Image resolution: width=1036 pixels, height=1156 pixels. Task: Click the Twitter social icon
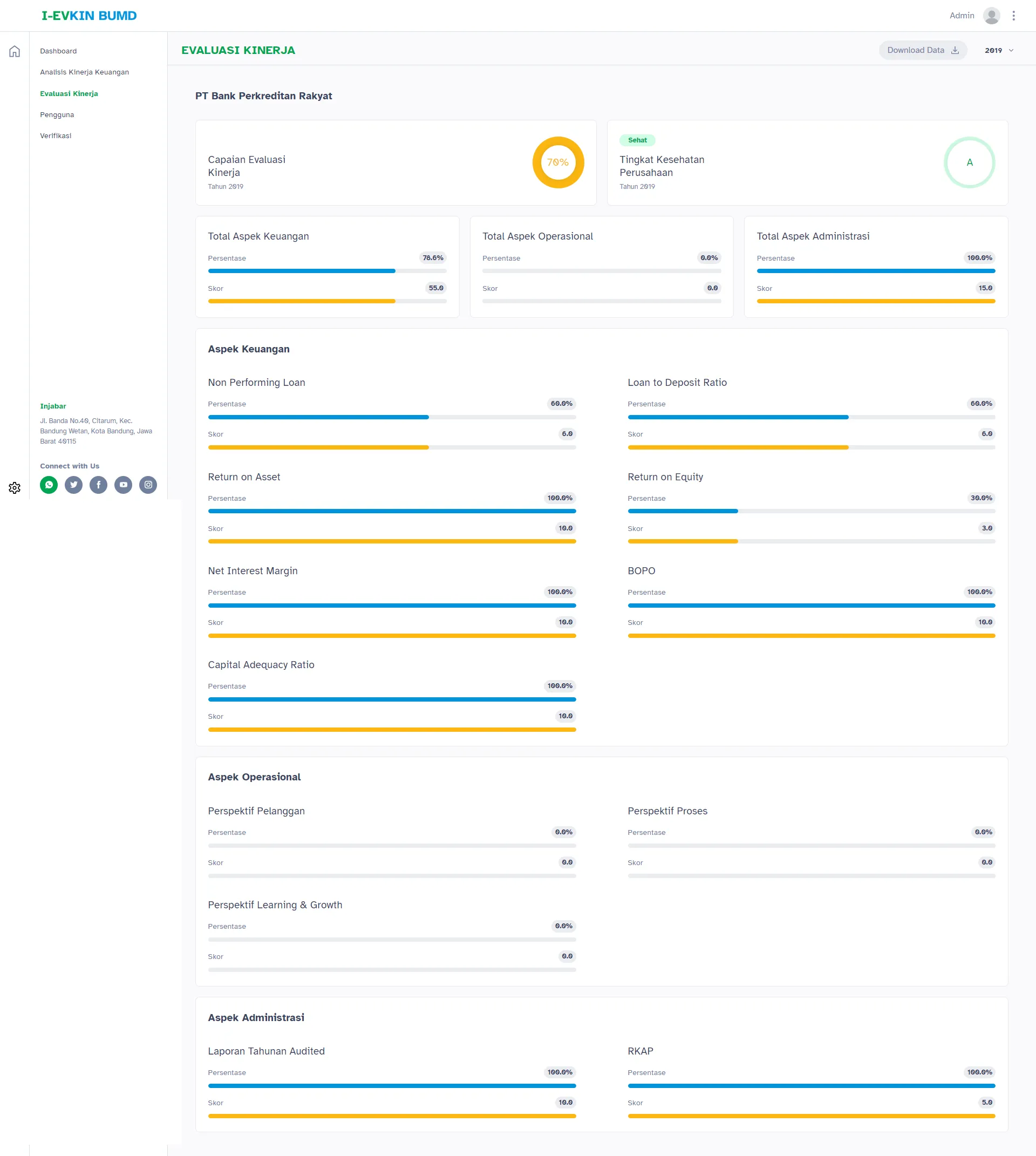pos(73,485)
